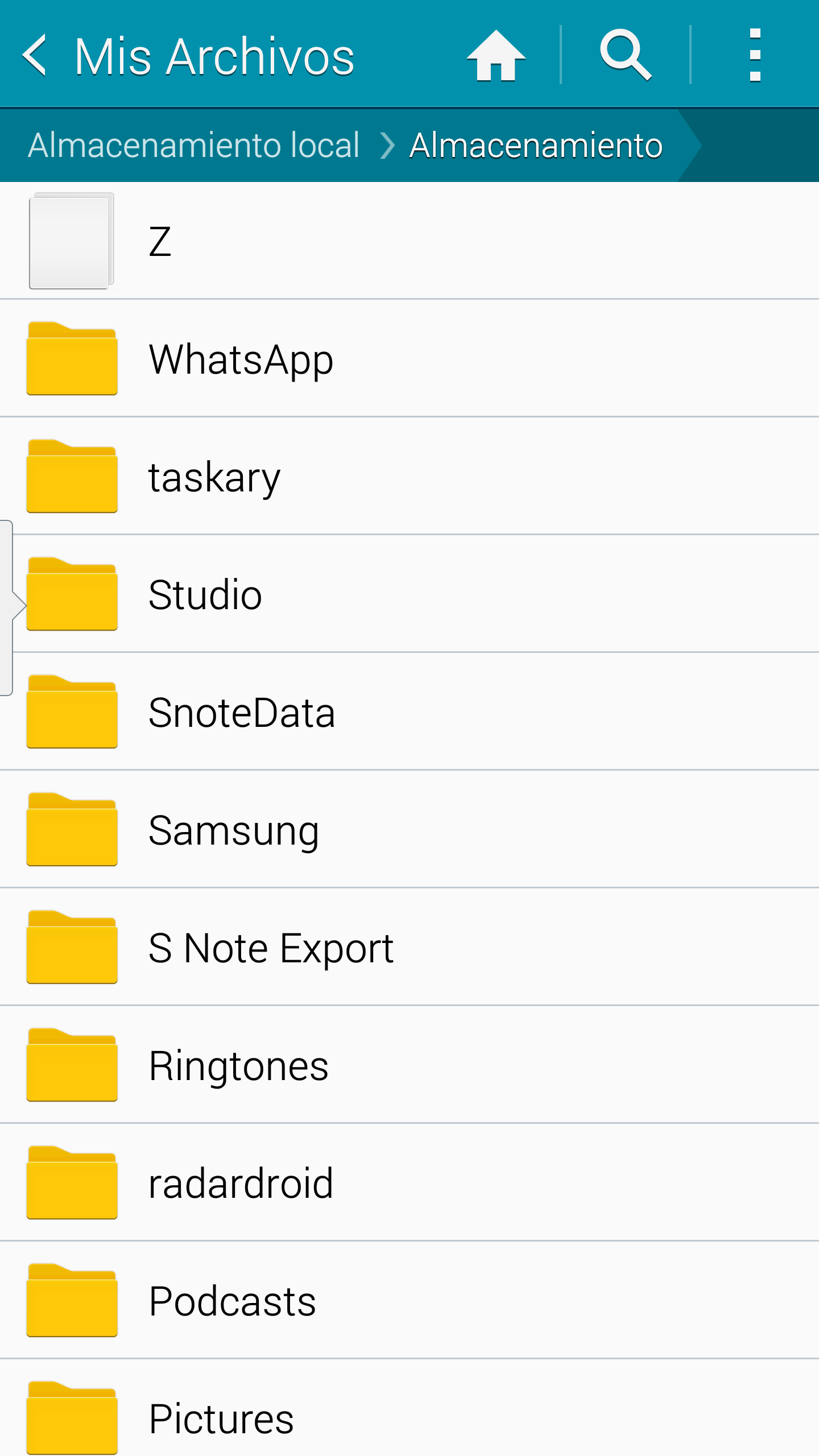Select the Almacenamiento breadcrumb
Image resolution: width=819 pixels, height=1456 pixels.
536,145
